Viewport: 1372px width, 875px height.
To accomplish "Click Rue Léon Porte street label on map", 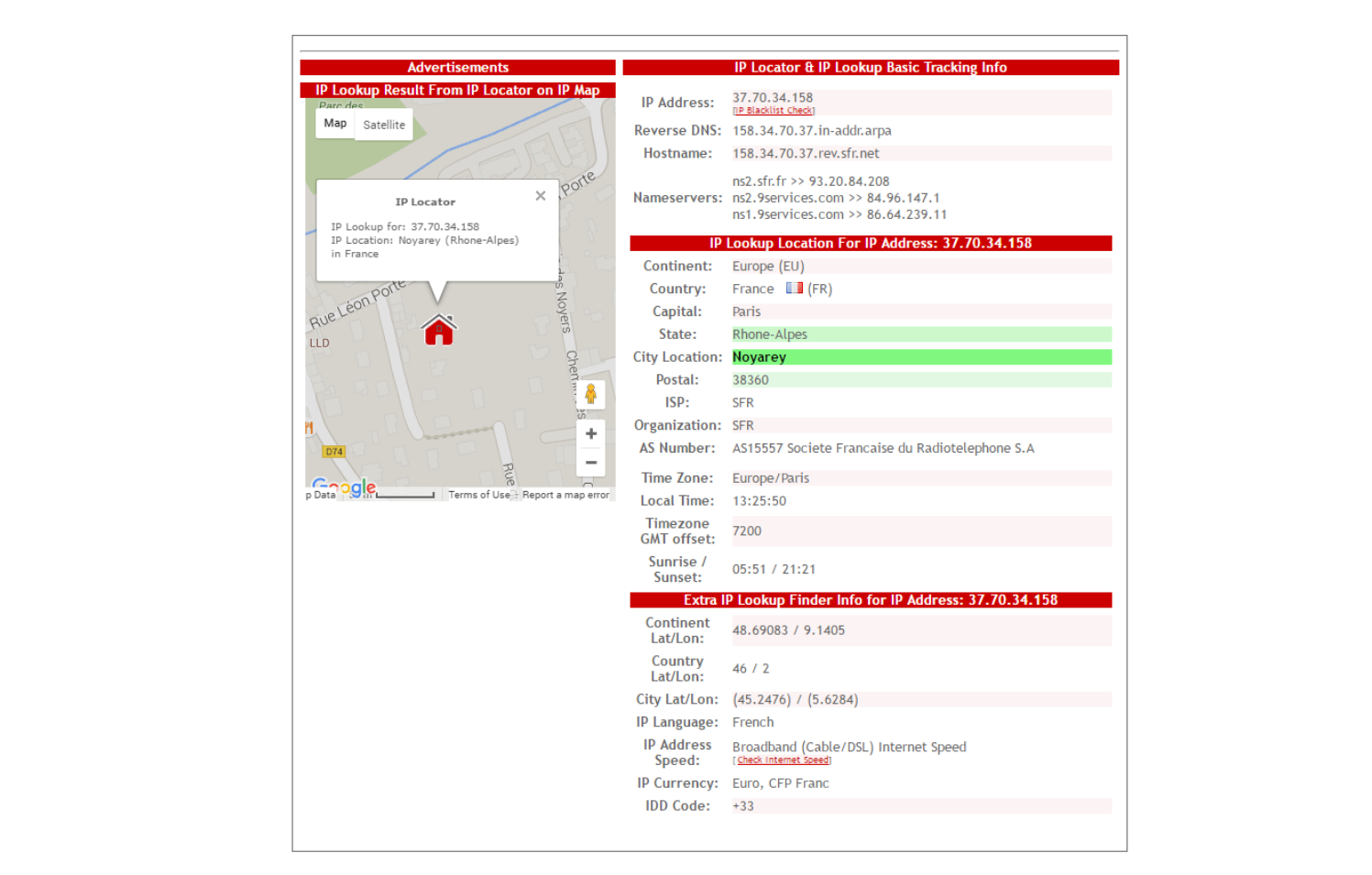I will [357, 304].
